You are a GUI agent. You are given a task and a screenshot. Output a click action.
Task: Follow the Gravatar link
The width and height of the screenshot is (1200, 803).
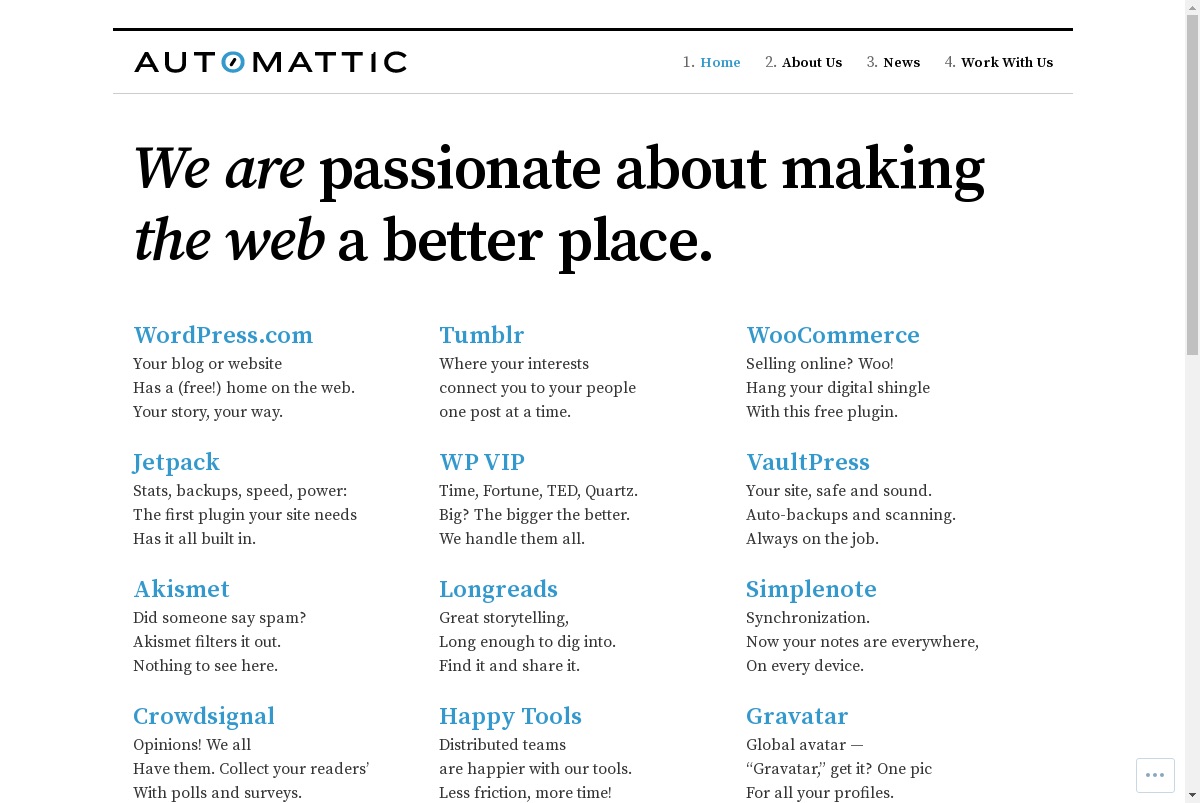pos(797,716)
